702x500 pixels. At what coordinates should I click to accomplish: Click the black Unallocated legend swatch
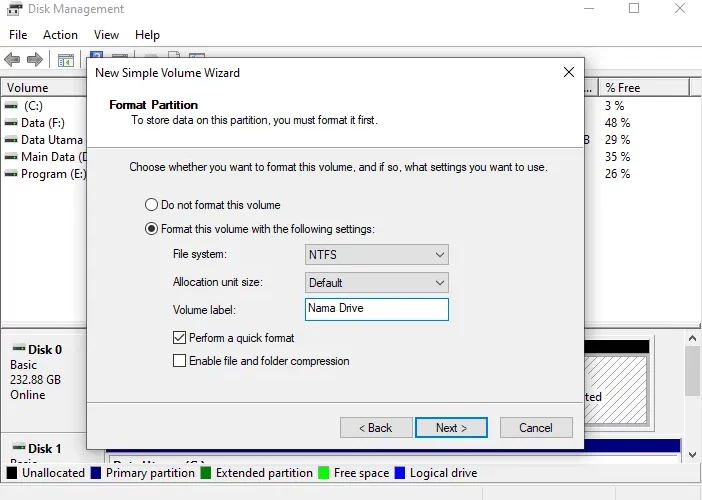point(12,473)
